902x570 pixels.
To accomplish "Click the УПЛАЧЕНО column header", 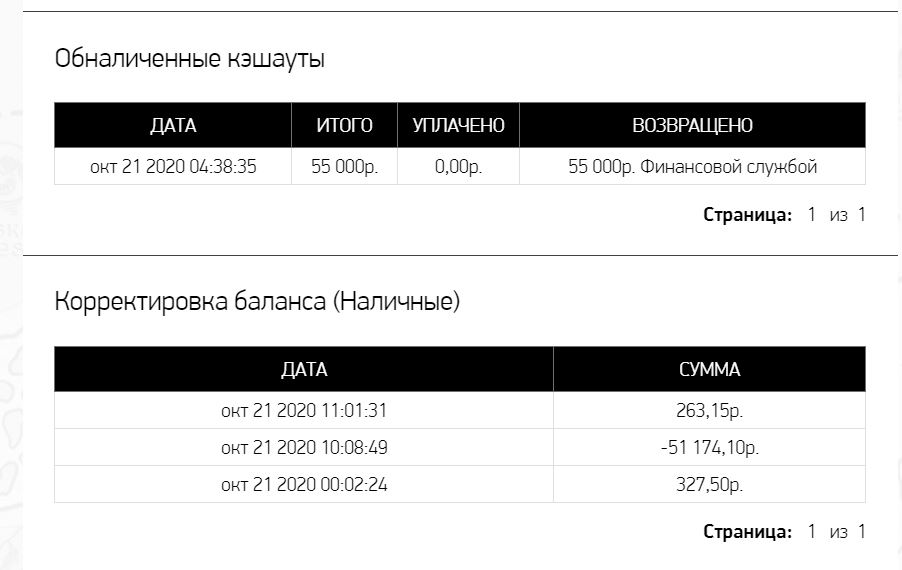I will [x=458, y=126].
